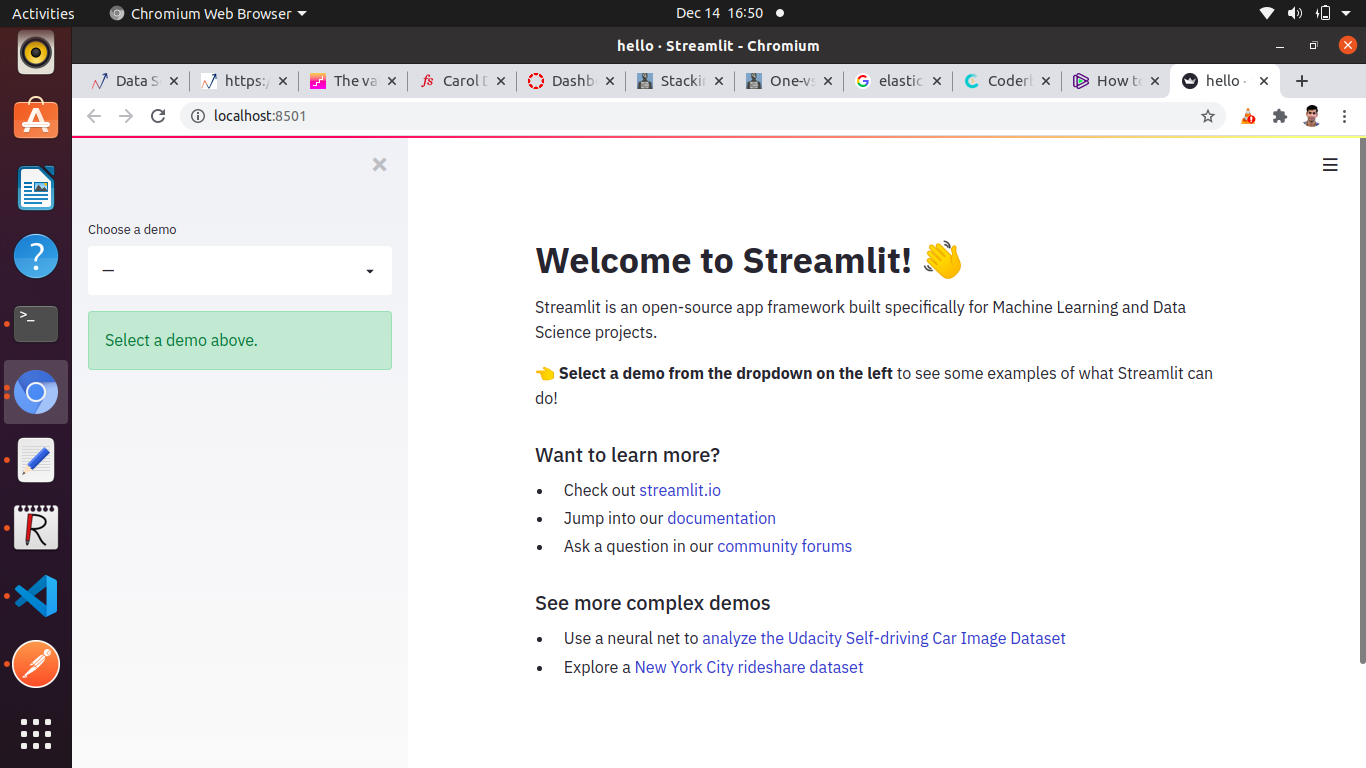Click the back navigation arrow
The image size is (1366, 768).
(93, 116)
